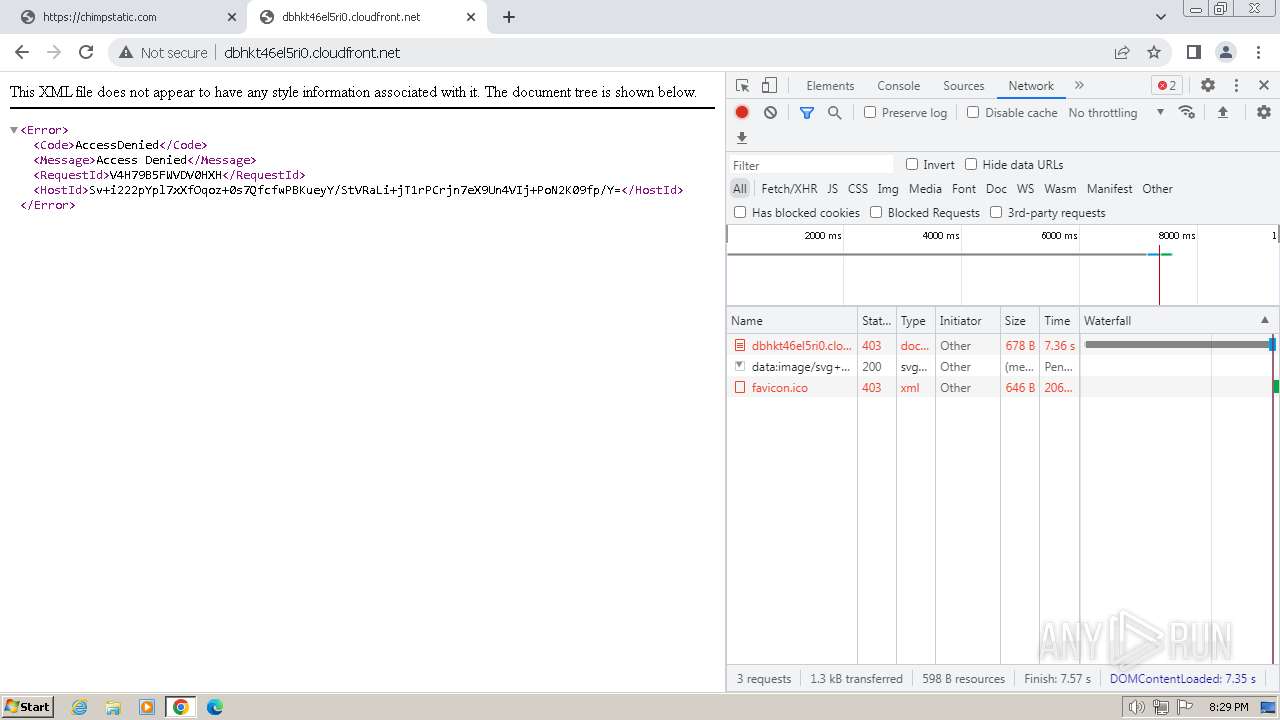Click the Not secure warning icon
The height and width of the screenshot is (720, 1280).
pyautogui.click(x=126, y=52)
